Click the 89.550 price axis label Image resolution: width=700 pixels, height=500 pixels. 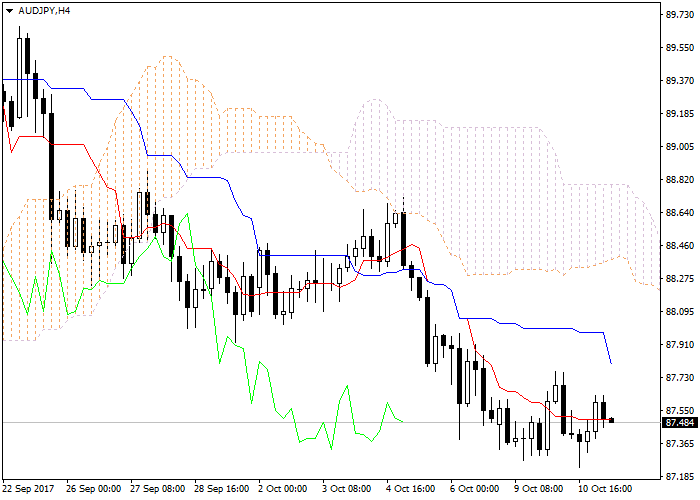point(679,48)
